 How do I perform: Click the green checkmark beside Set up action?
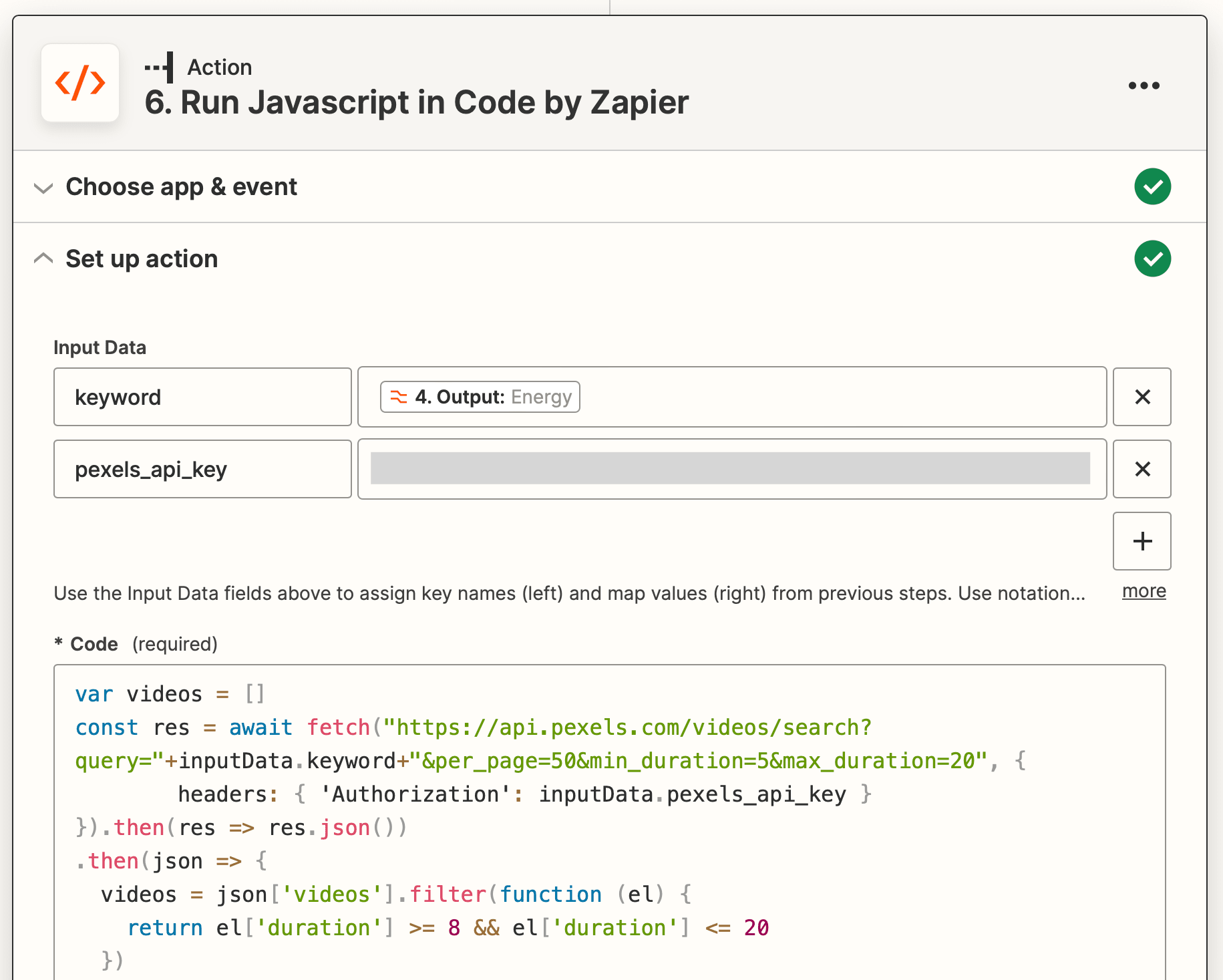point(1152,259)
